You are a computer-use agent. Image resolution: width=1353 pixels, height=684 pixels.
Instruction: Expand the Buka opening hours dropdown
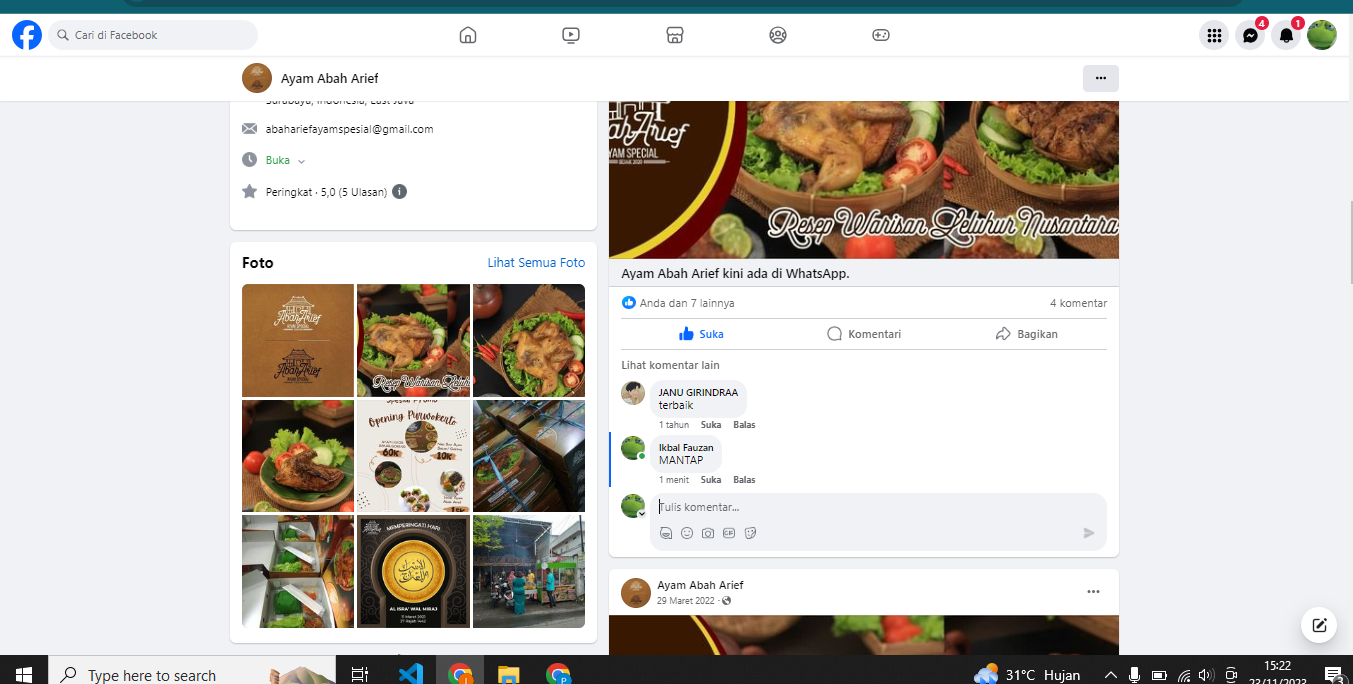[x=285, y=160]
